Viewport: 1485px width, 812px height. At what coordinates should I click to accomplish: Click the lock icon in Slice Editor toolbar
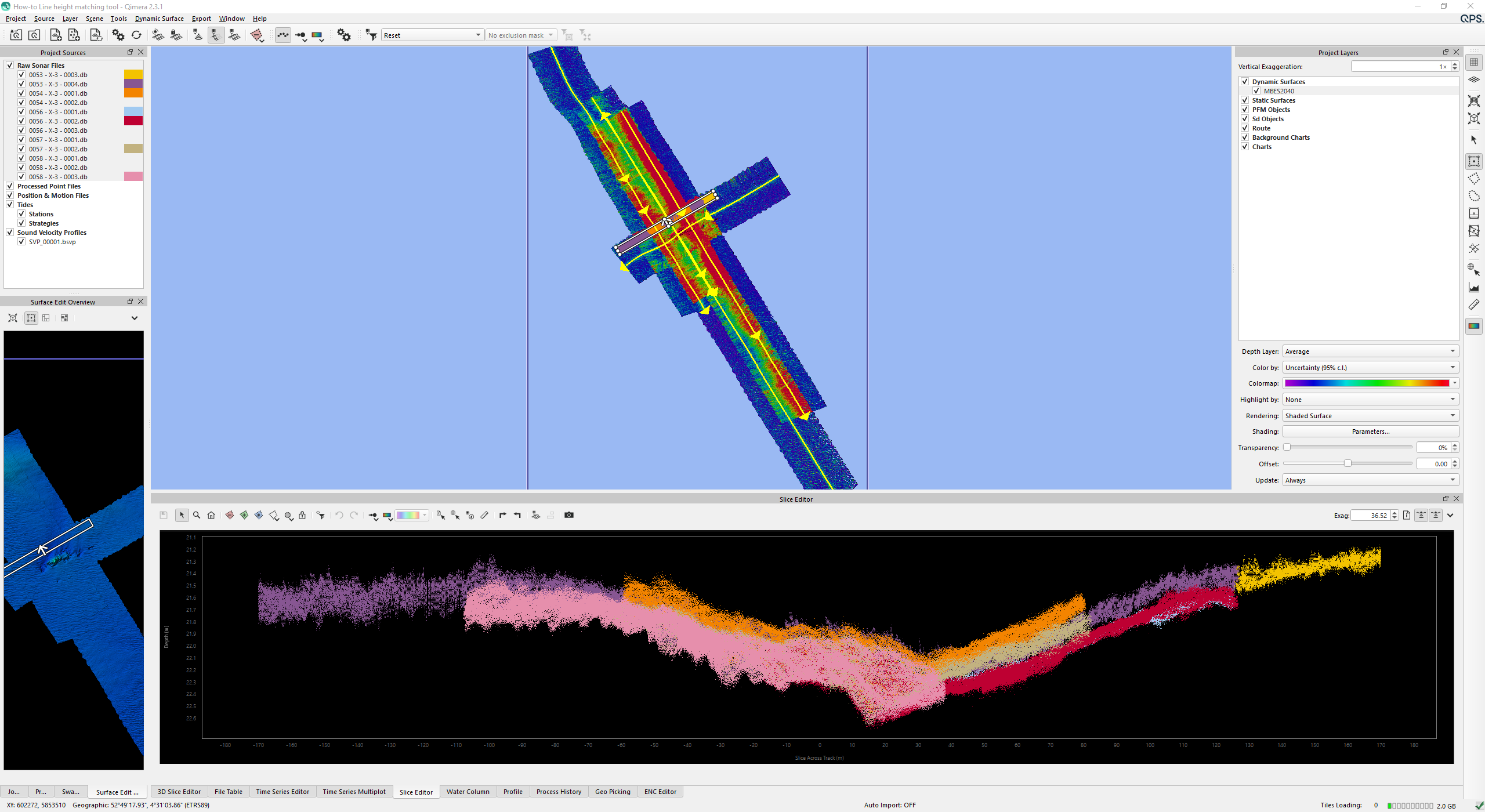point(302,515)
